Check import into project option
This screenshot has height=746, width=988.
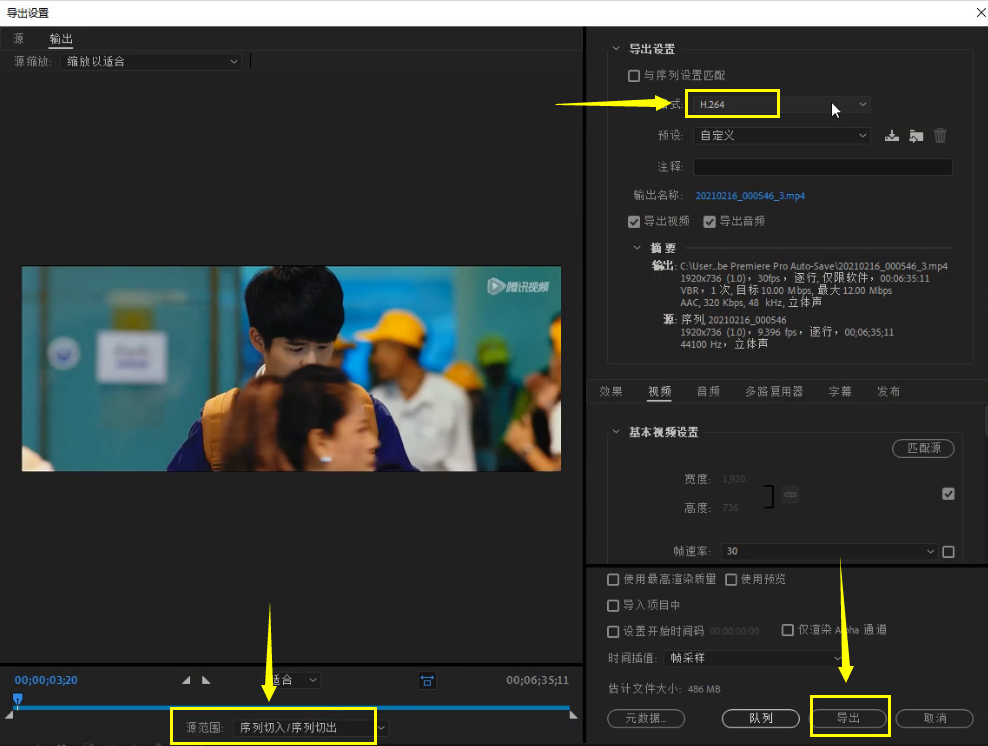click(x=612, y=605)
